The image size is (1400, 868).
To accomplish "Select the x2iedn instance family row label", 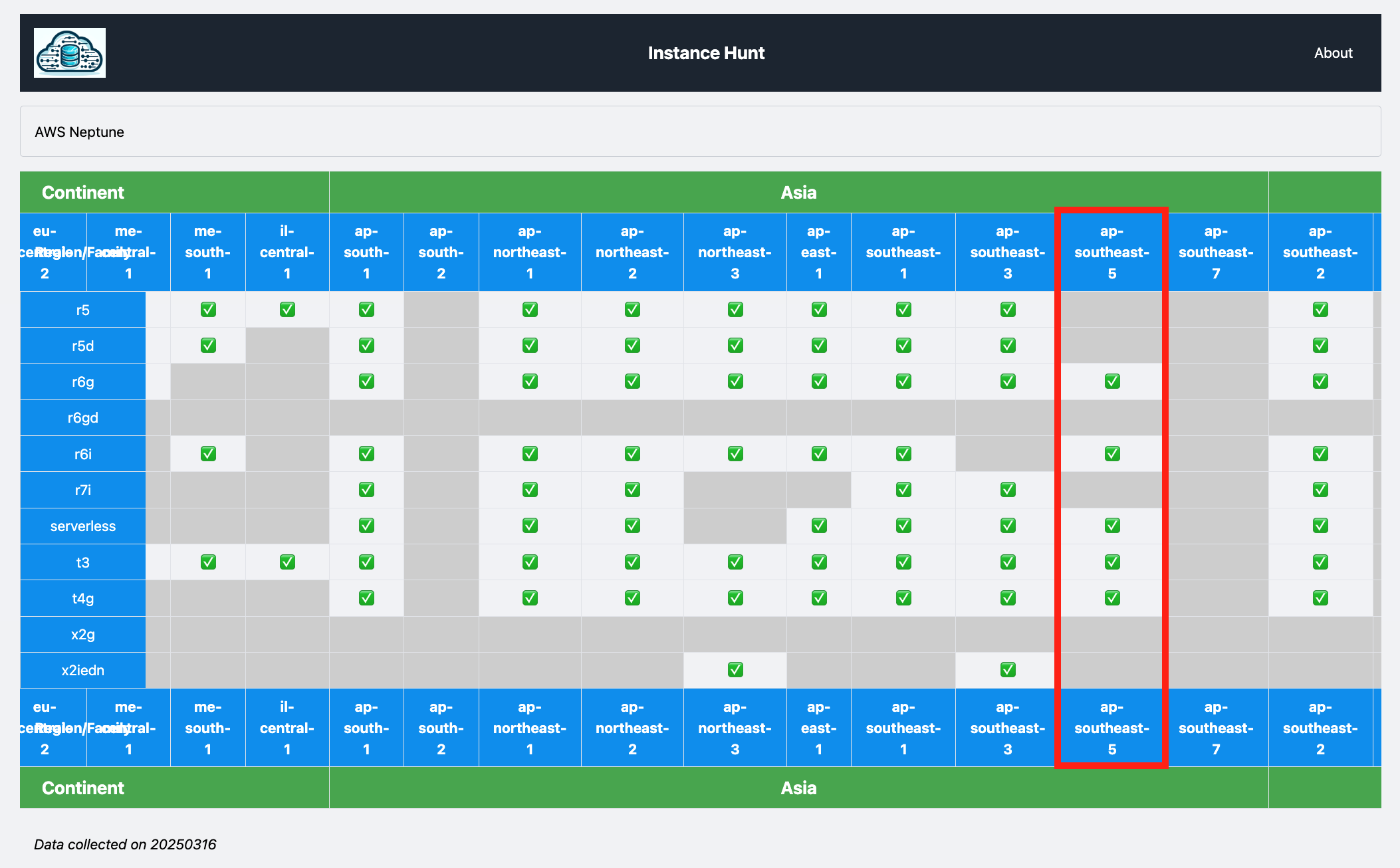I will click(83, 670).
